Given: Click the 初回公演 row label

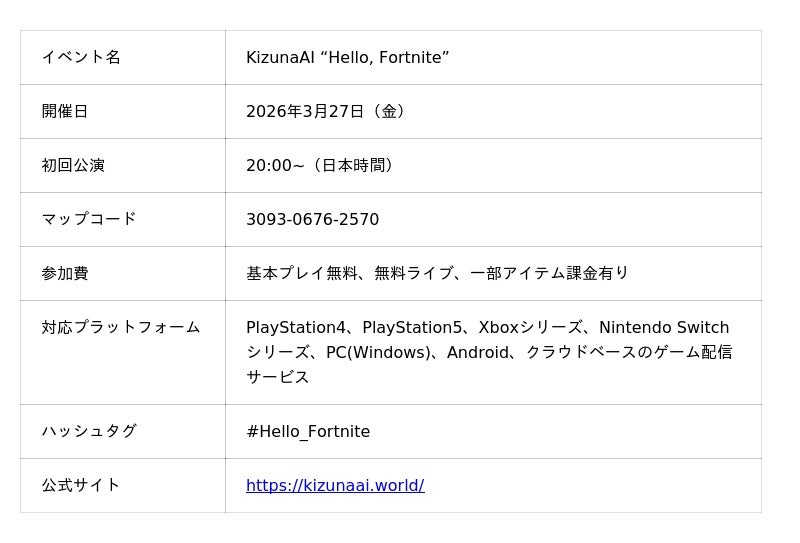Looking at the screenshot, I should tap(73, 166).
